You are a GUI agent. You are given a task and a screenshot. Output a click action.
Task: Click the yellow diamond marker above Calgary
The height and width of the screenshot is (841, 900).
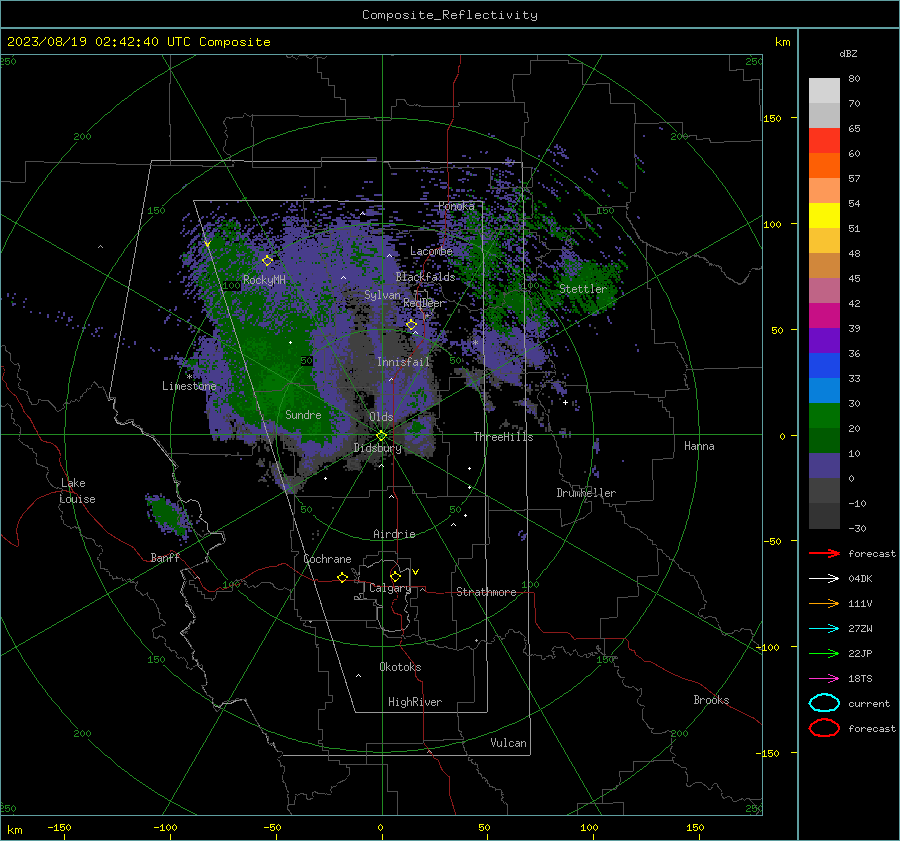click(395, 576)
